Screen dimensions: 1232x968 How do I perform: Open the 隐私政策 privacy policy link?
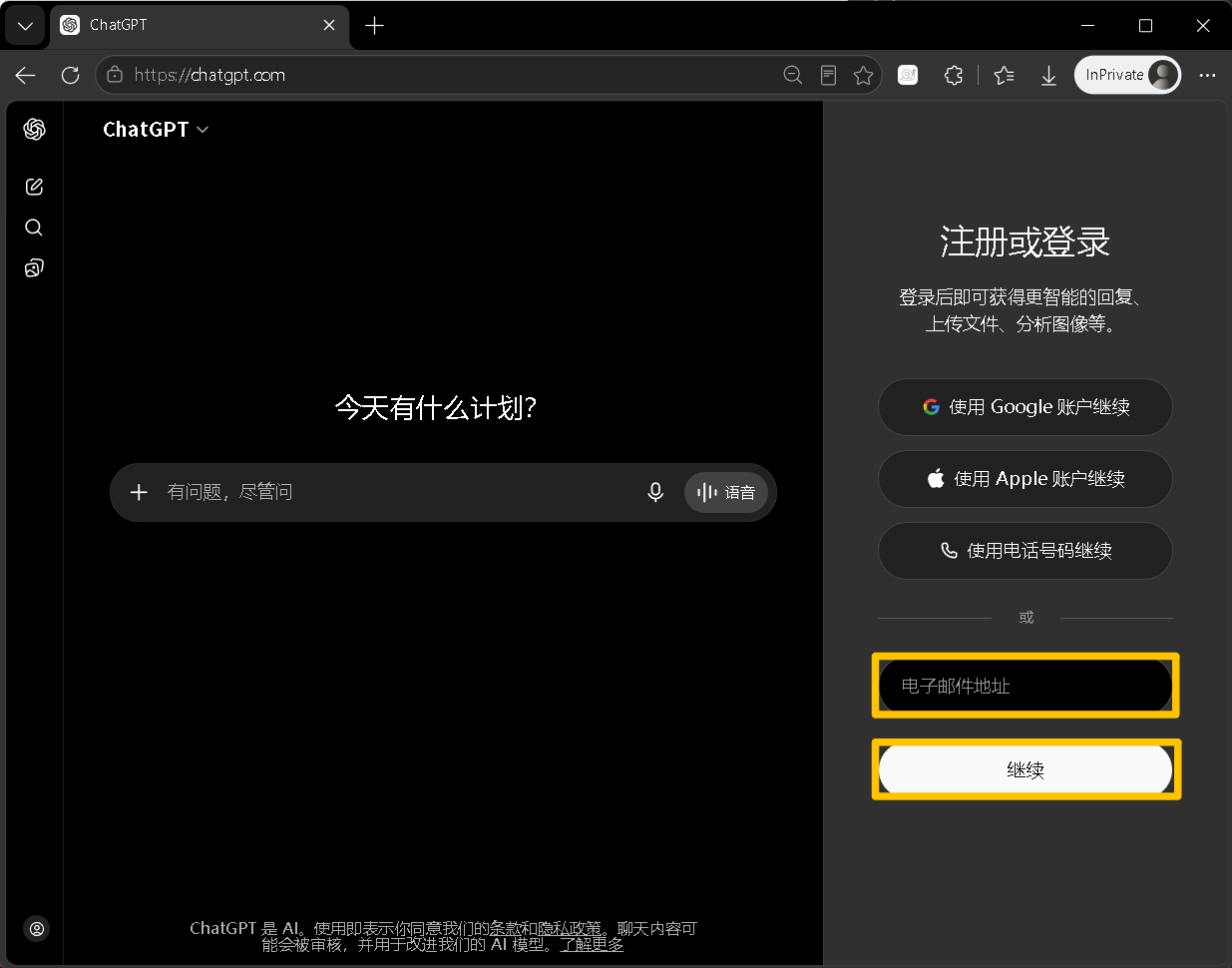pos(570,928)
